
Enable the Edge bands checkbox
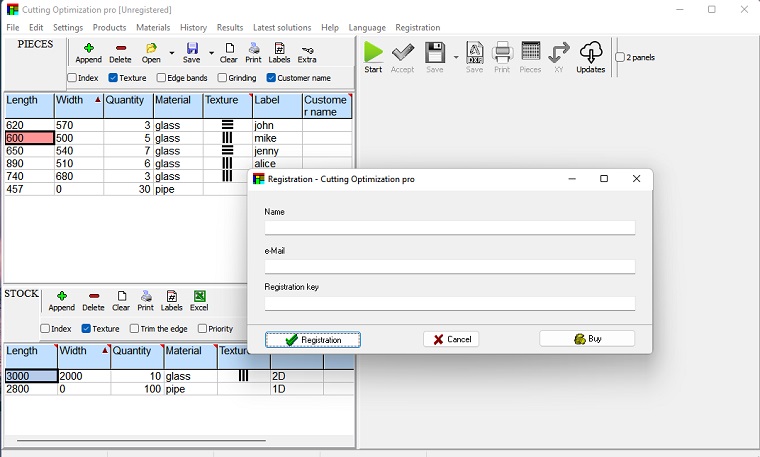click(162, 78)
